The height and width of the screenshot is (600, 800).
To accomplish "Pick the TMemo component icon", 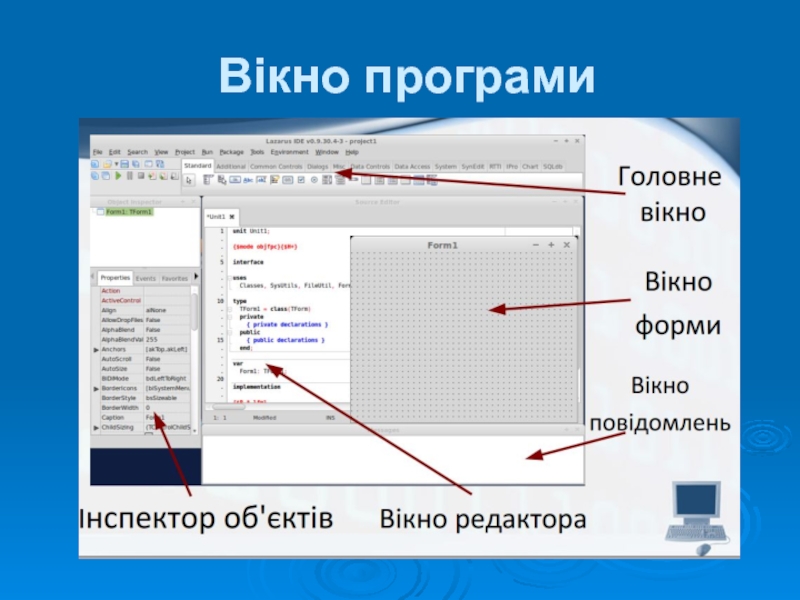I will (x=274, y=180).
